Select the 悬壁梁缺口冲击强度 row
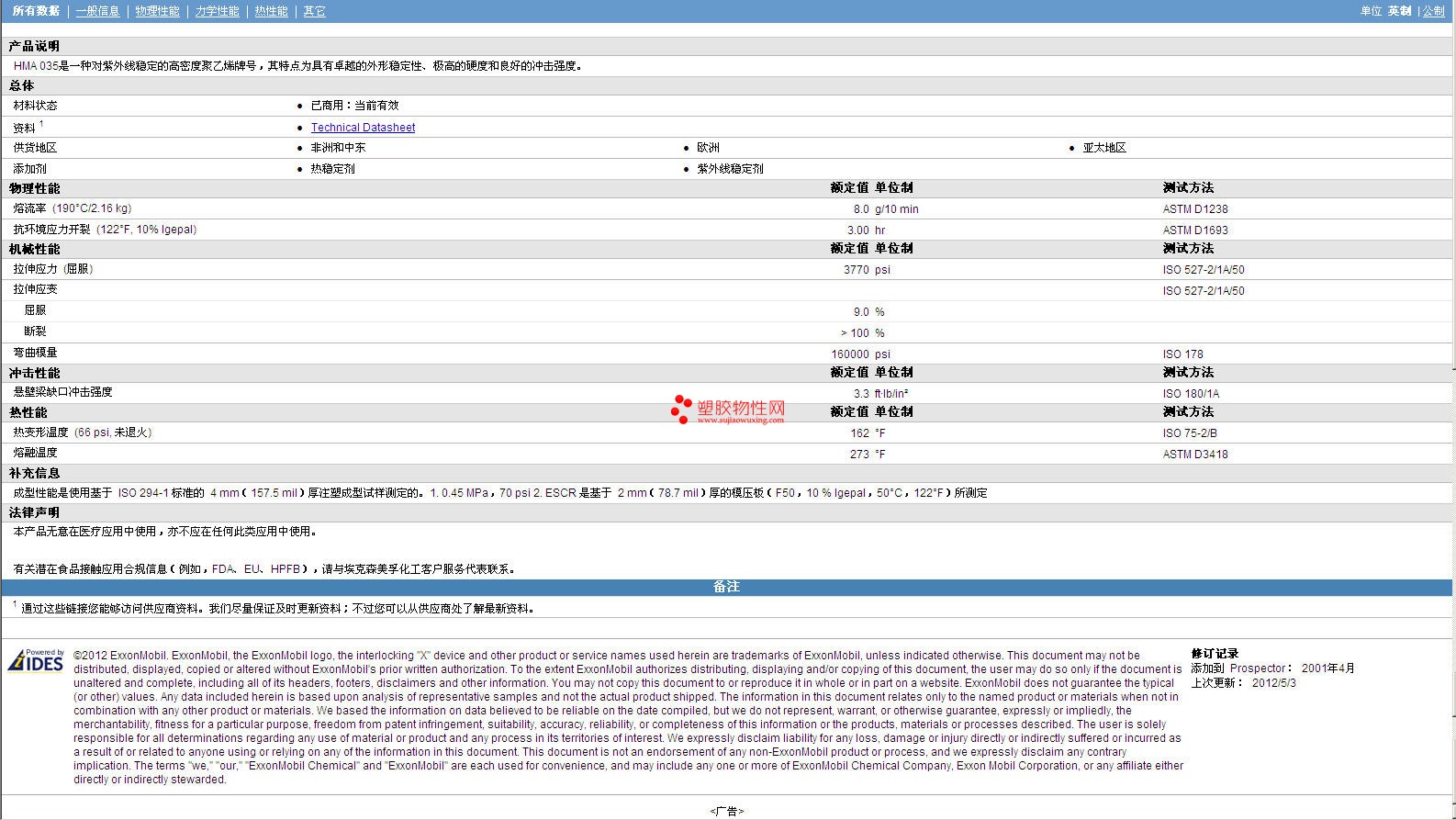1456x820 pixels. pyautogui.click(x=727, y=393)
